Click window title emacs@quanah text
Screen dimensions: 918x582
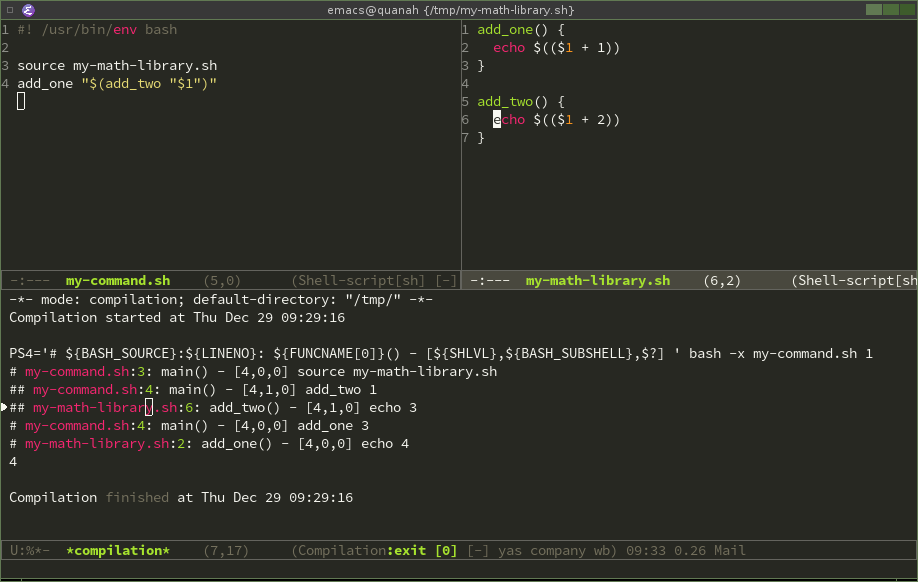coord(450,10)
